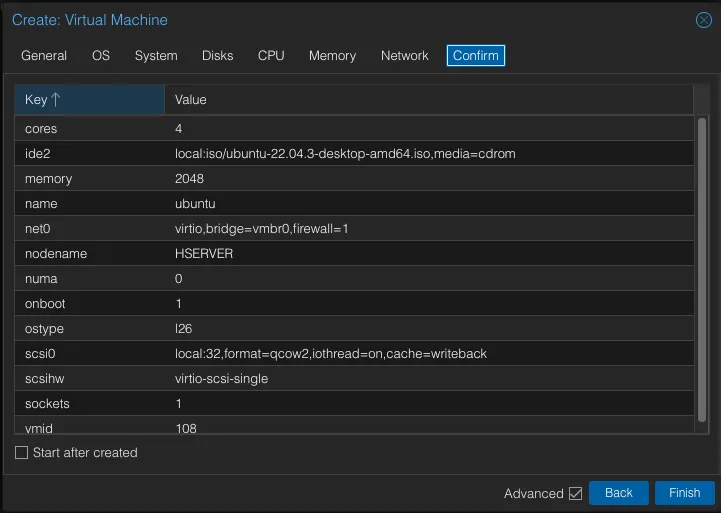Viewport: 721px width, 513px height.
Task: Switch to the General tab
Action: tap(44, 56)
